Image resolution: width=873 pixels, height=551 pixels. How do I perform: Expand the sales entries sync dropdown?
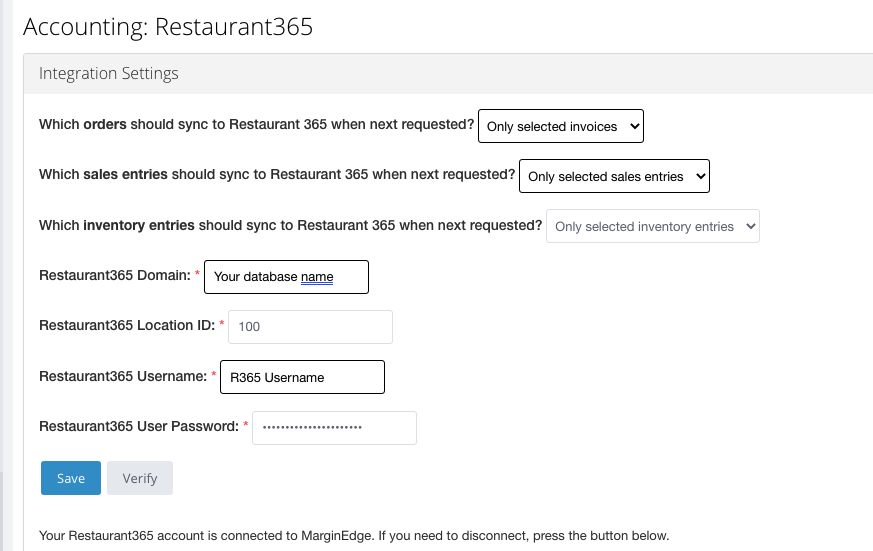614,176
